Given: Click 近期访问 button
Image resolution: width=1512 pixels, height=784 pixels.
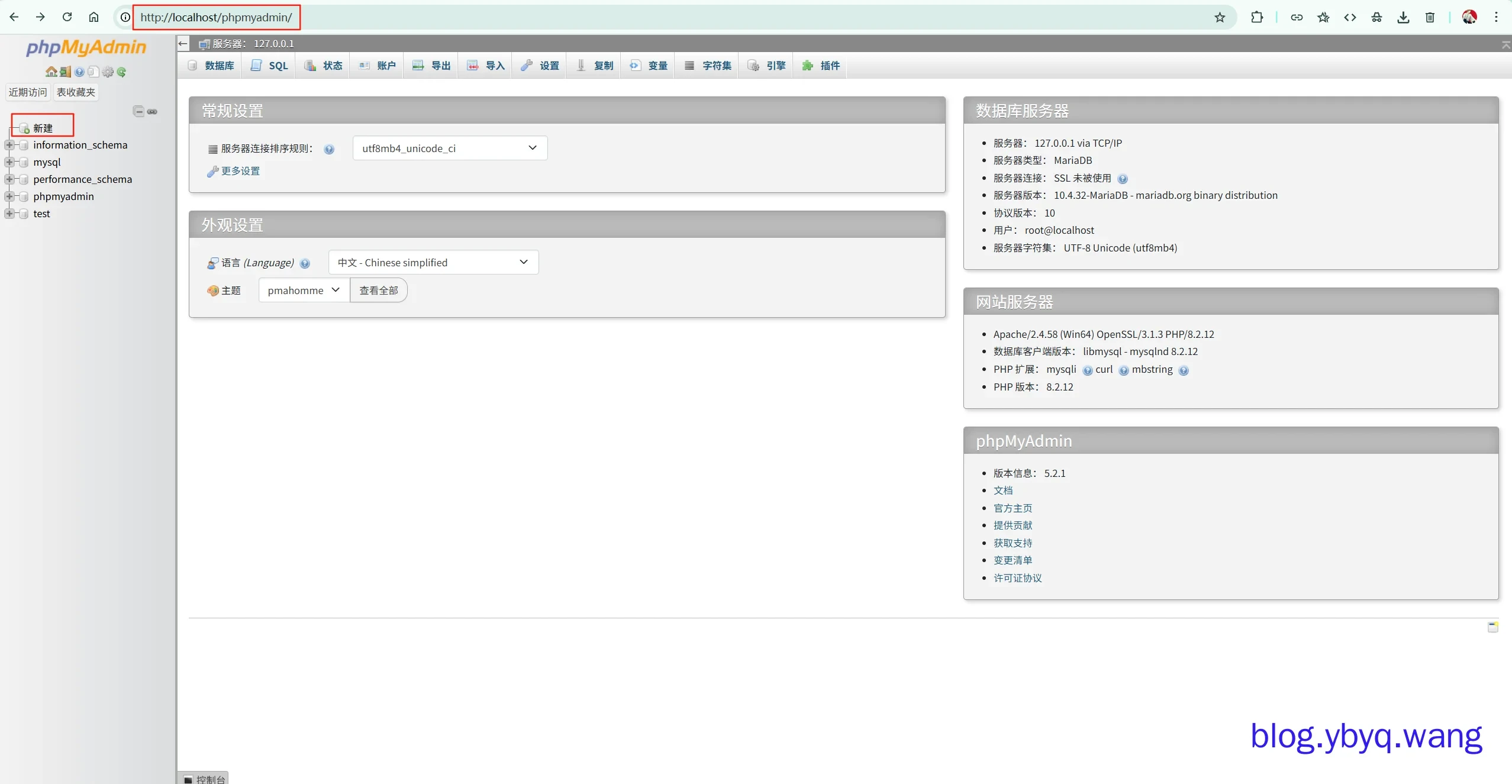Looking at the screenshot, I should tap(28, 92).
